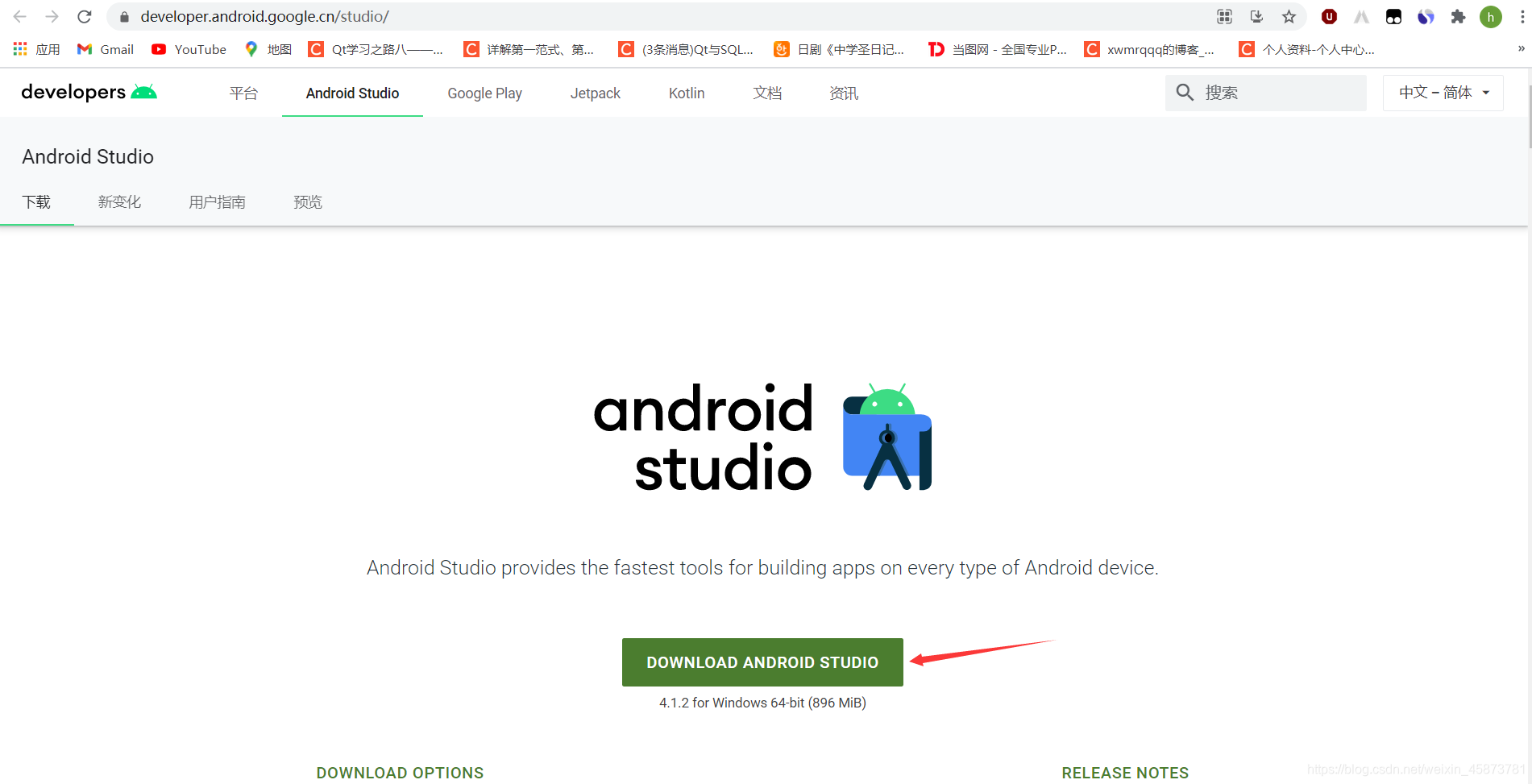This screenshot has width=1532, height=784.
Task: Open the Google Play navigation item
Action: [x=484, y=93]
